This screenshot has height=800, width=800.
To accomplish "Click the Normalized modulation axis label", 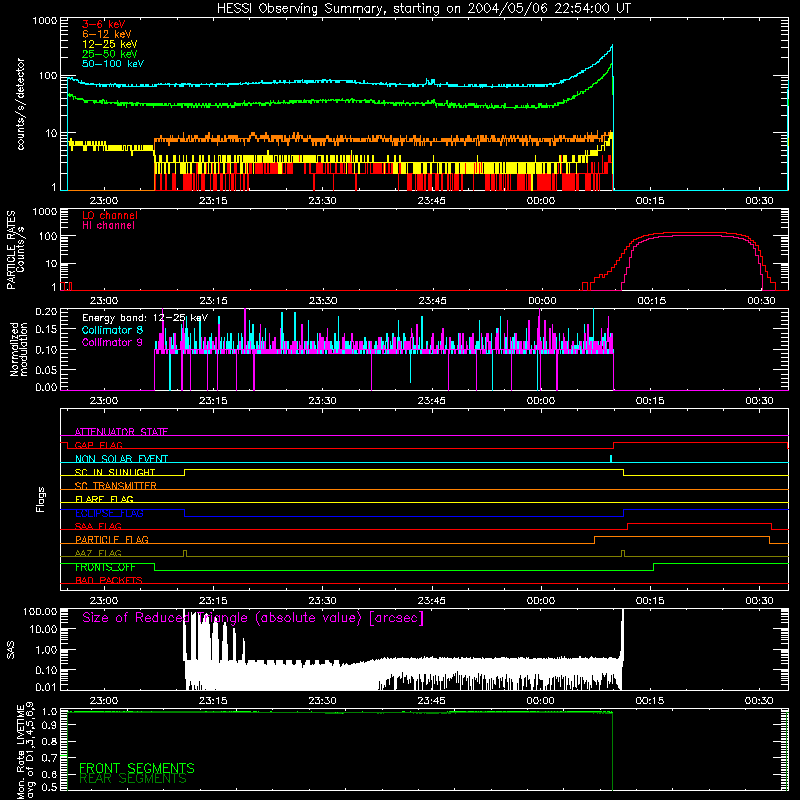I will (19, 349).
